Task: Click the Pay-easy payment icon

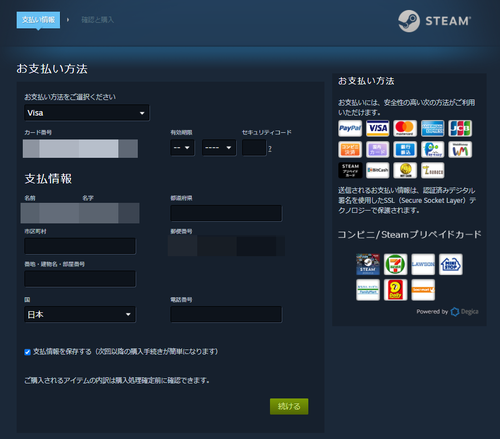Action: [433, 149]
